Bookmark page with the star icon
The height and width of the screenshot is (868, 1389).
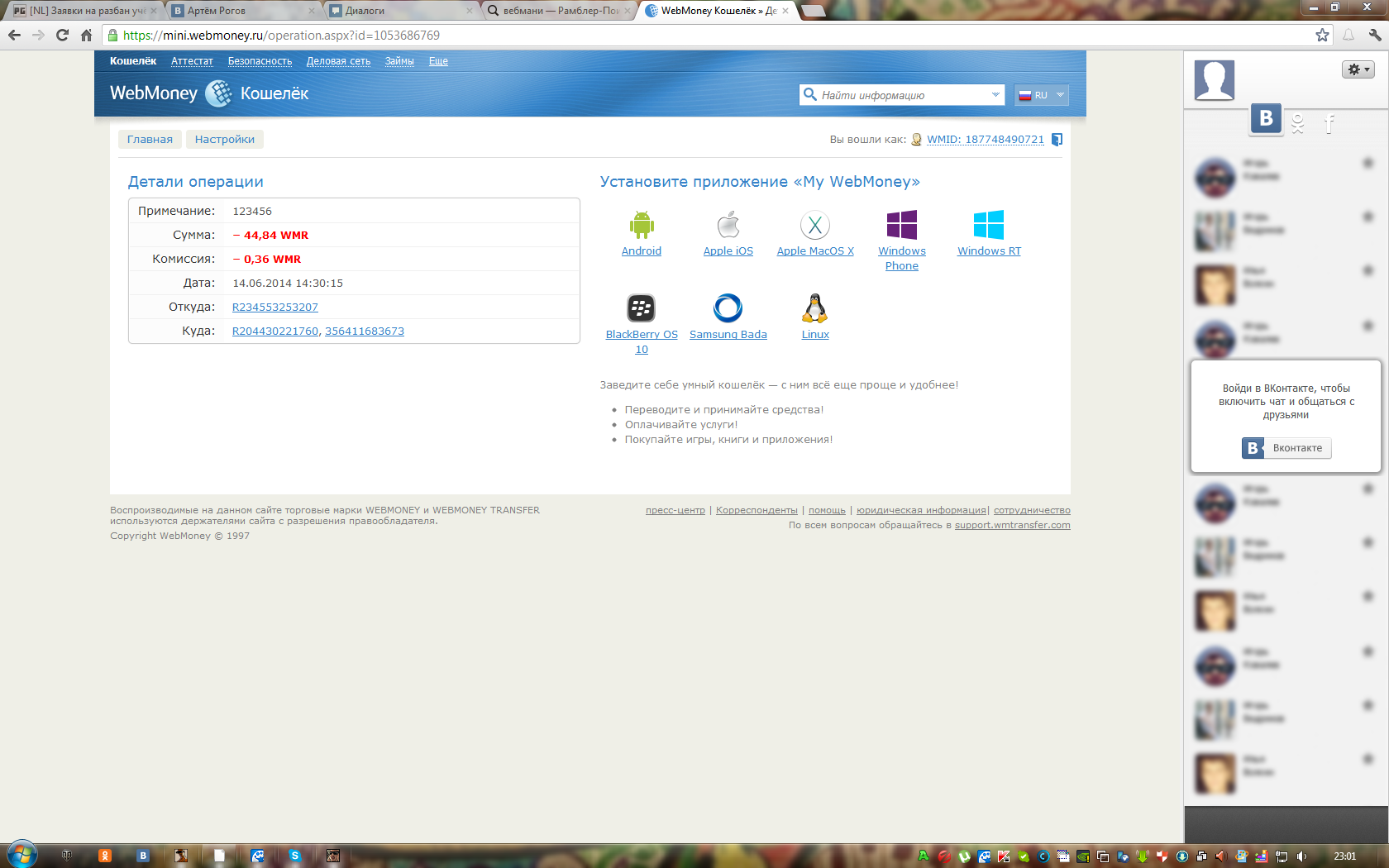(x=1322, y=35)
